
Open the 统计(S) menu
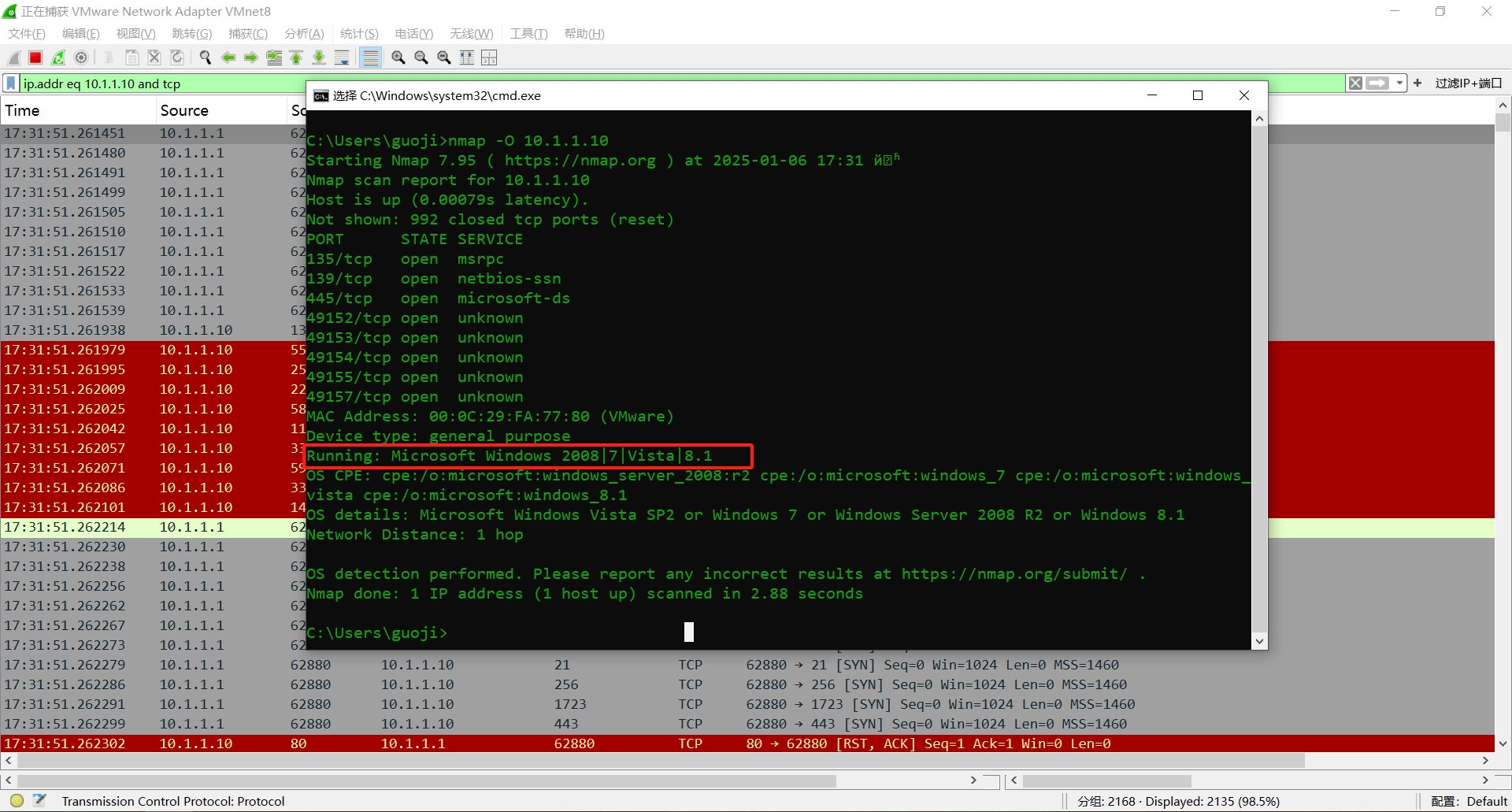pyautogui.click(x=359, y=34)
